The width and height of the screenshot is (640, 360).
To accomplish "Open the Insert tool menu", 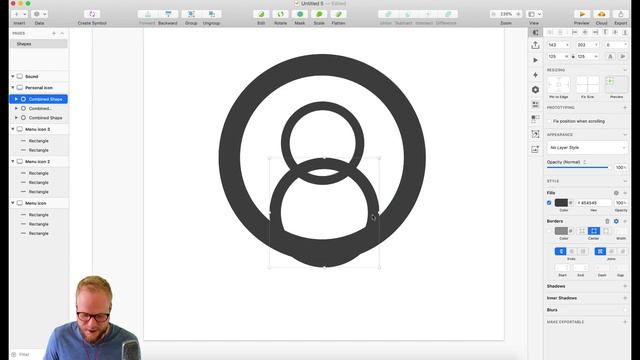I will [19, 14].
